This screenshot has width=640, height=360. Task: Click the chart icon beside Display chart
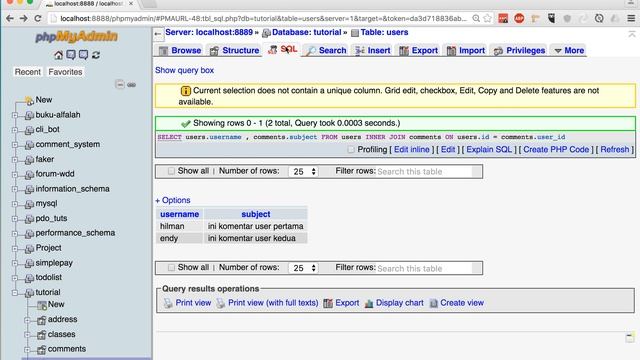point(369,303)
